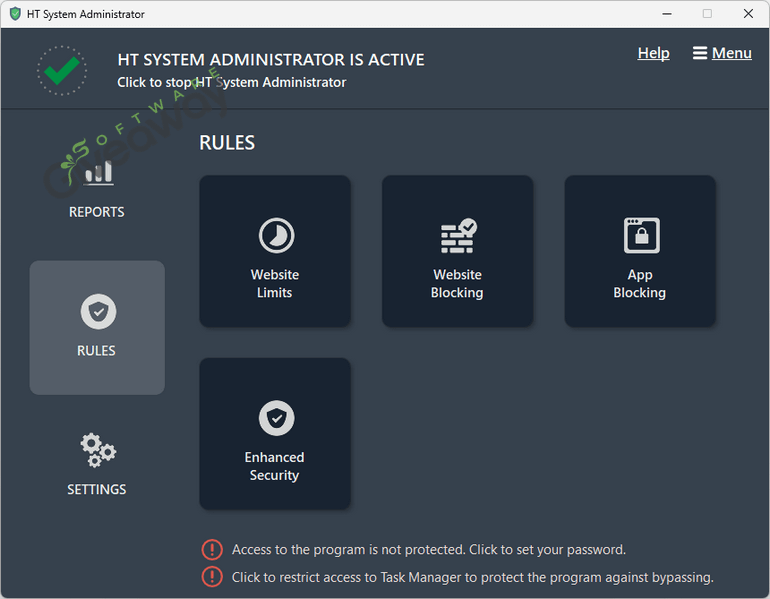Click the hamburger icon beside Menu
Viewport: 770px width, 599px height.
point(700,53)
